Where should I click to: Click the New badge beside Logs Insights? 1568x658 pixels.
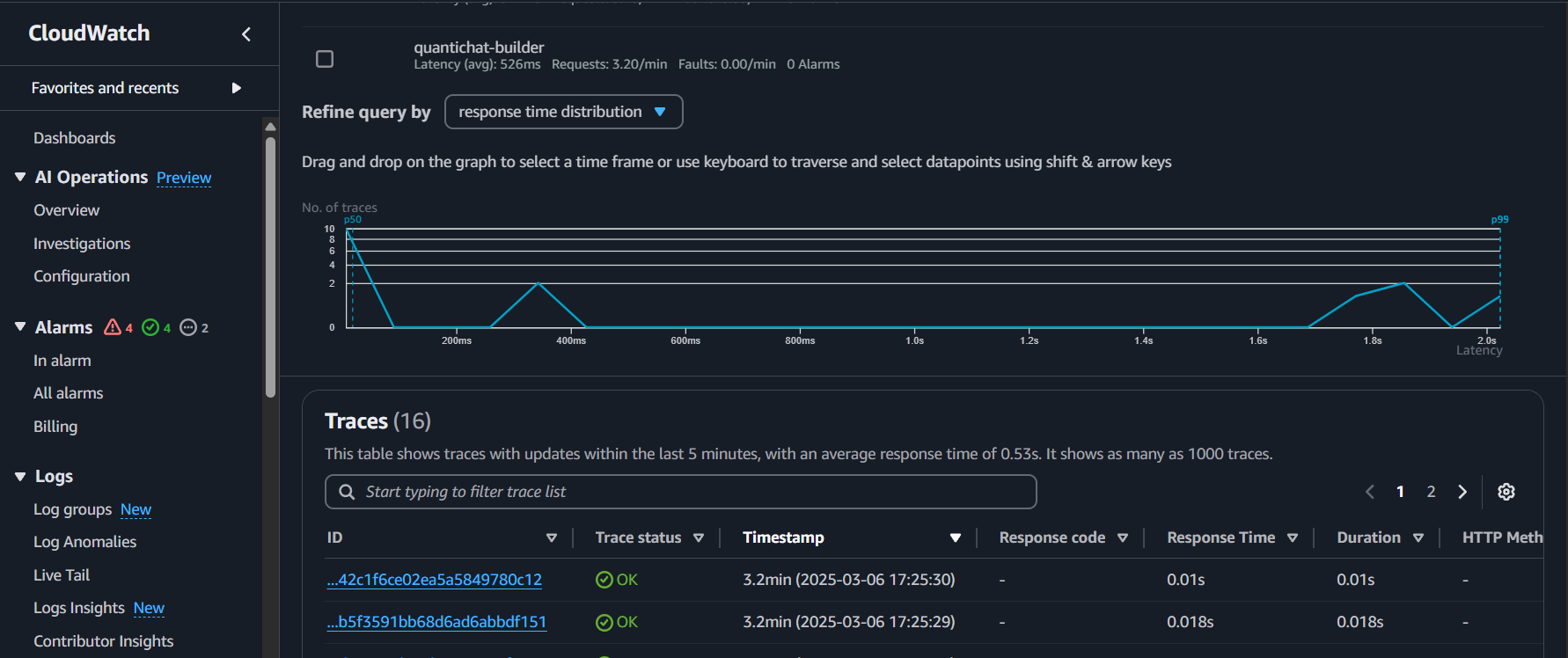pyautogui.click(x=149, y=608)
